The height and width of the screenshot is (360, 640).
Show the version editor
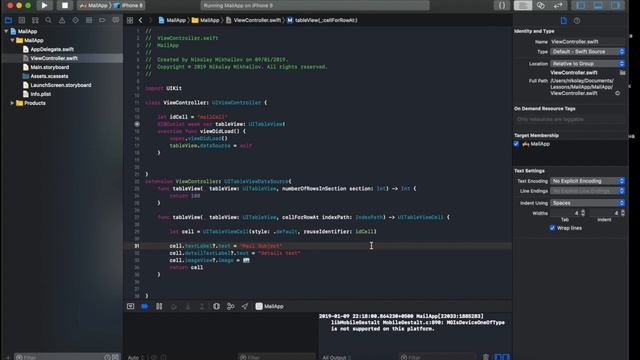tap(558, 5)
